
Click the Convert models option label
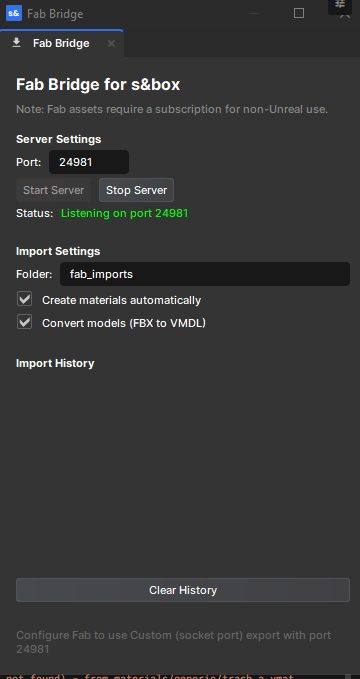124,323
